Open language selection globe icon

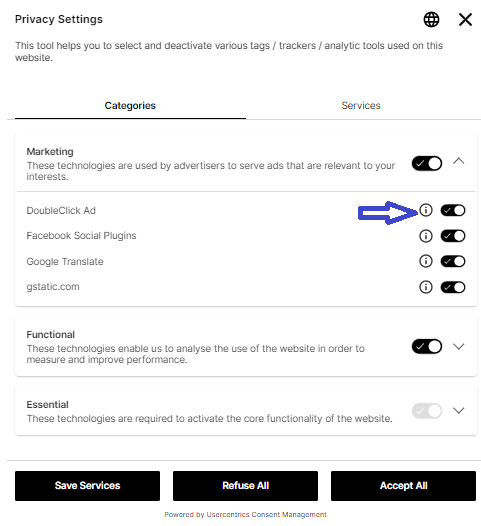[x=431, y=19]
